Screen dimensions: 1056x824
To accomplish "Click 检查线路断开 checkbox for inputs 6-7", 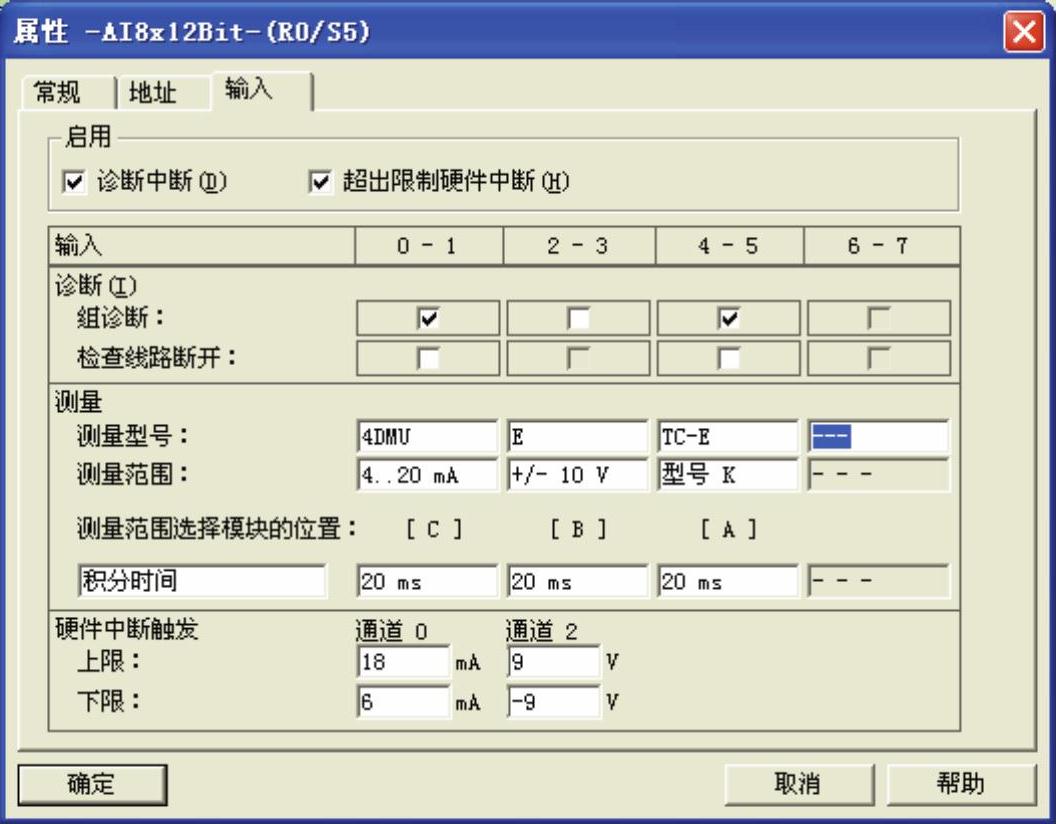I will click(879, 358).
